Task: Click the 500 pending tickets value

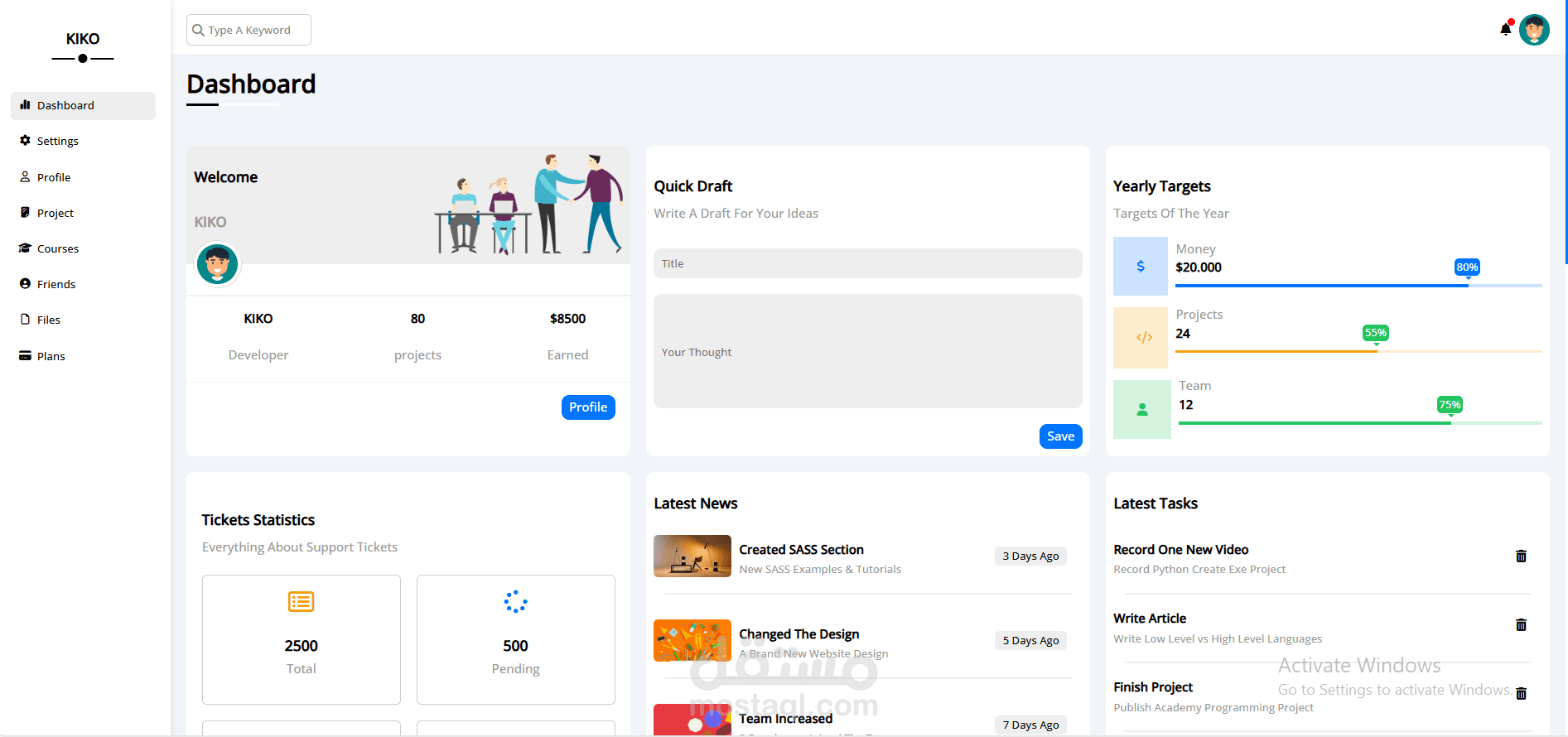Action: pyautogui.click(x=515, y=646)
